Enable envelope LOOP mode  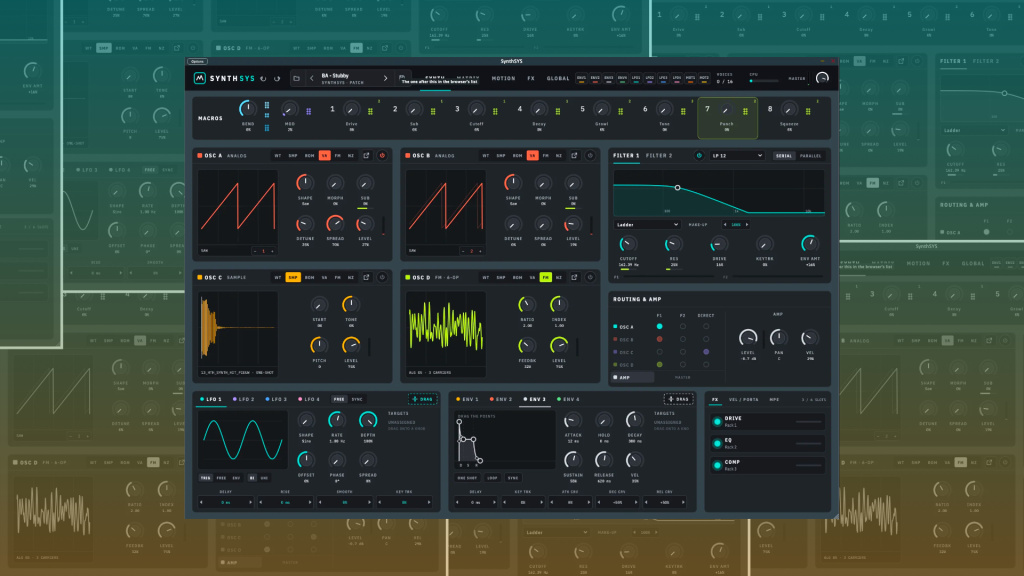[x=492, y=477]
